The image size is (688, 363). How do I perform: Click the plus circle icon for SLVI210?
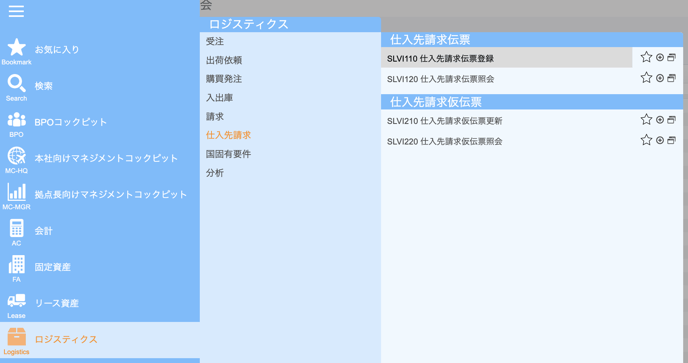[660, 120]
